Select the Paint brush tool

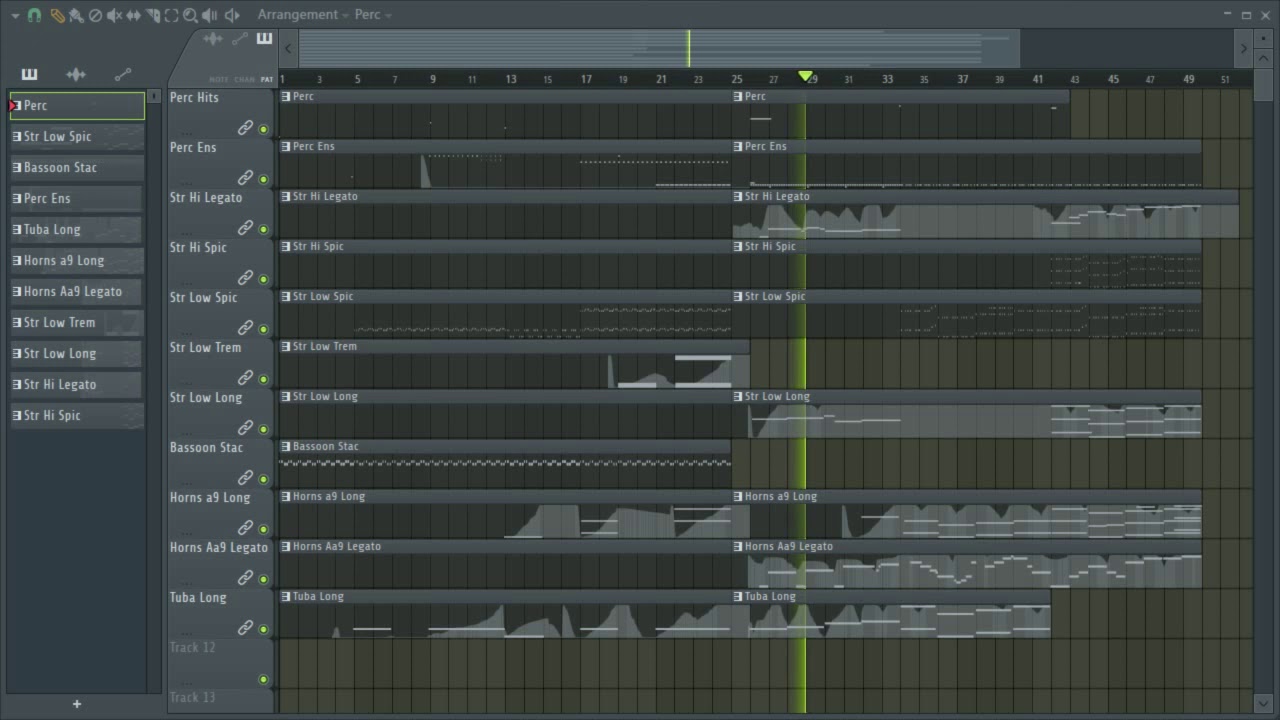coord(76,15)
